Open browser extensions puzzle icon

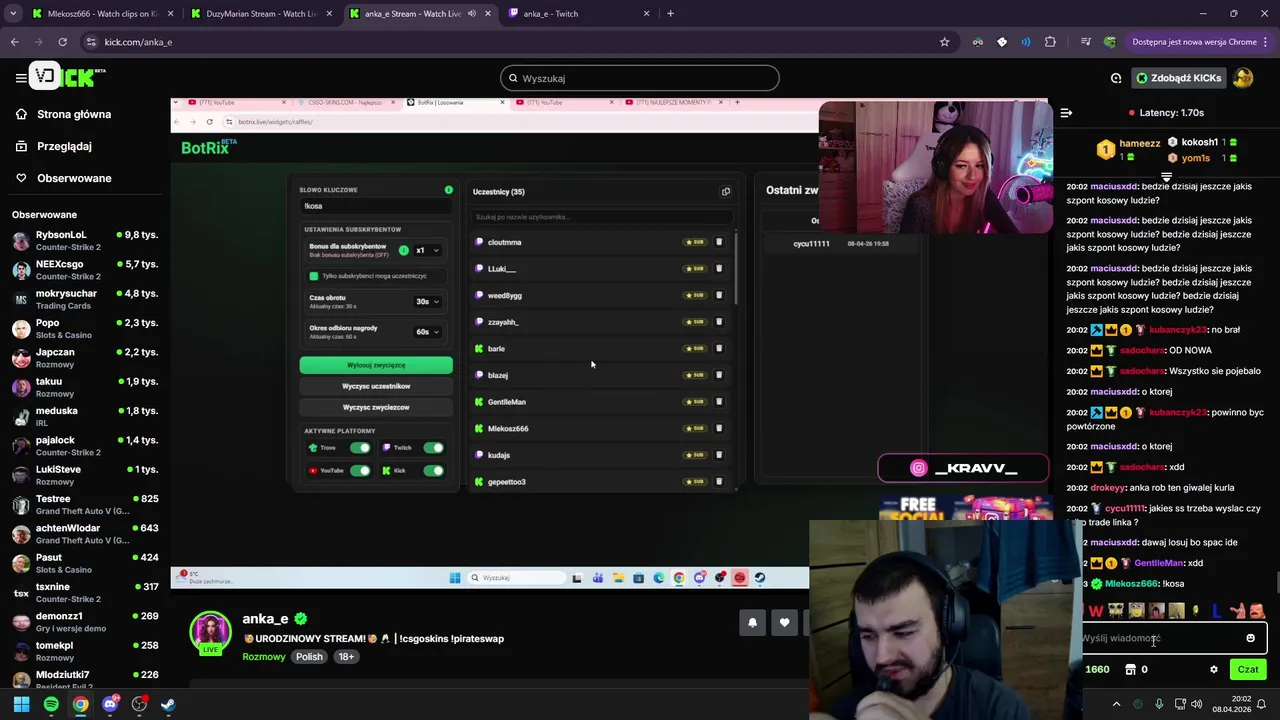coord(1050,42)
